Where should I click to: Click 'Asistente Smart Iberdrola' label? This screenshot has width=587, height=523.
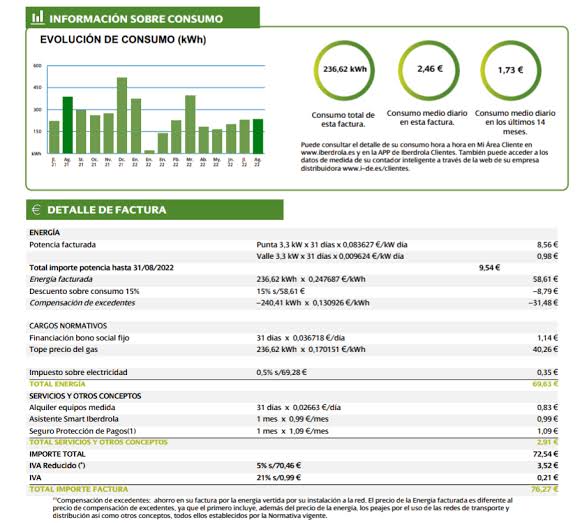click(74, 419)
